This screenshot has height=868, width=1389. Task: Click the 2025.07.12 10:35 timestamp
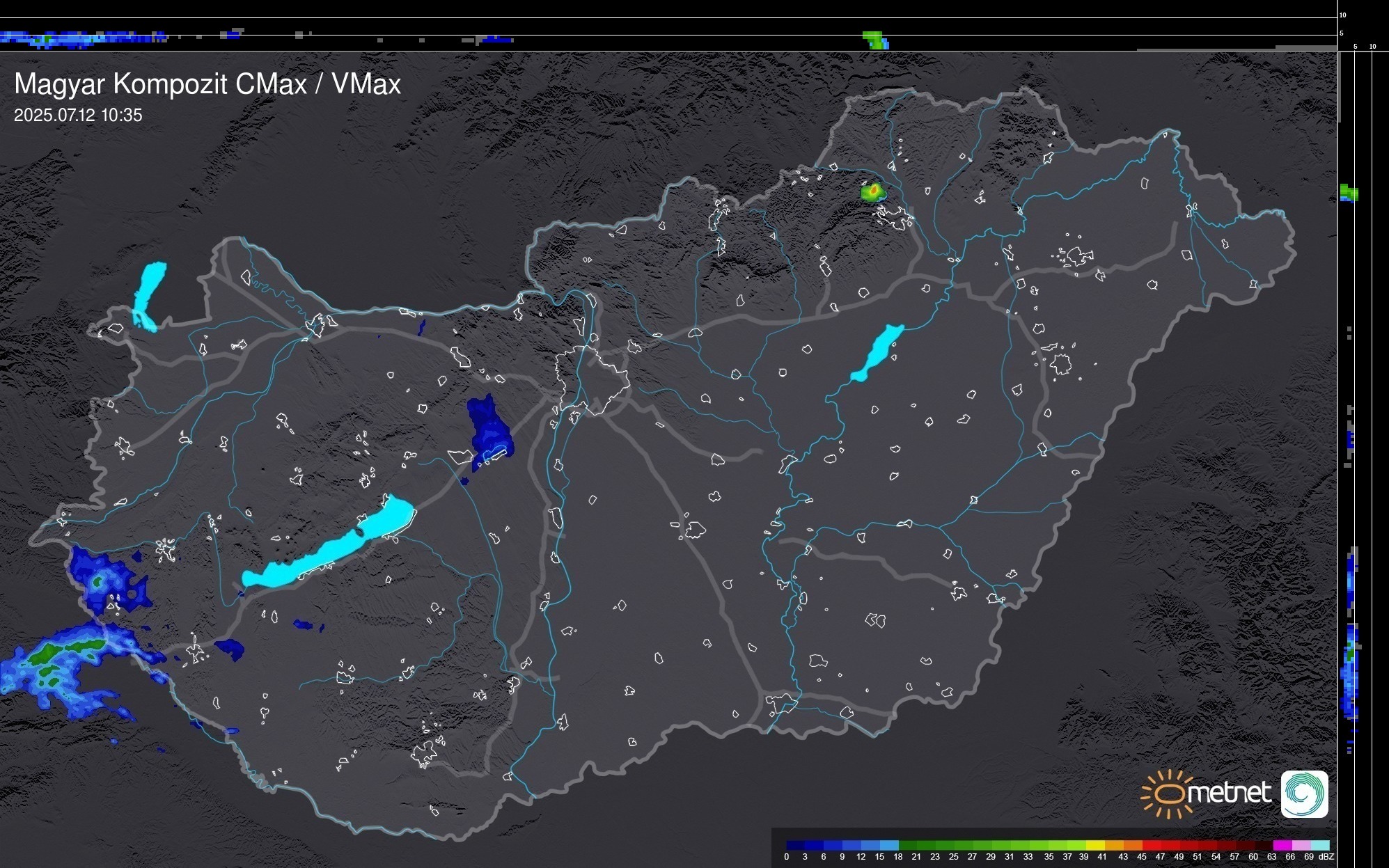[78, 116]
